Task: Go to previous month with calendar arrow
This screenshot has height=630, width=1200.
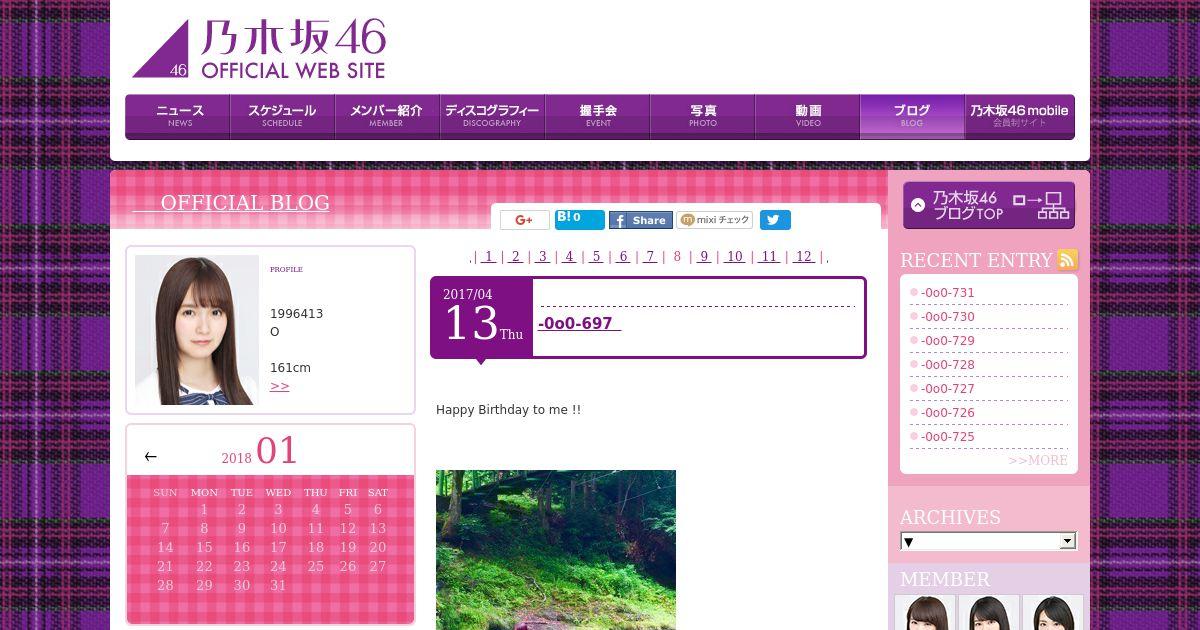Action: tap(150, 456)
